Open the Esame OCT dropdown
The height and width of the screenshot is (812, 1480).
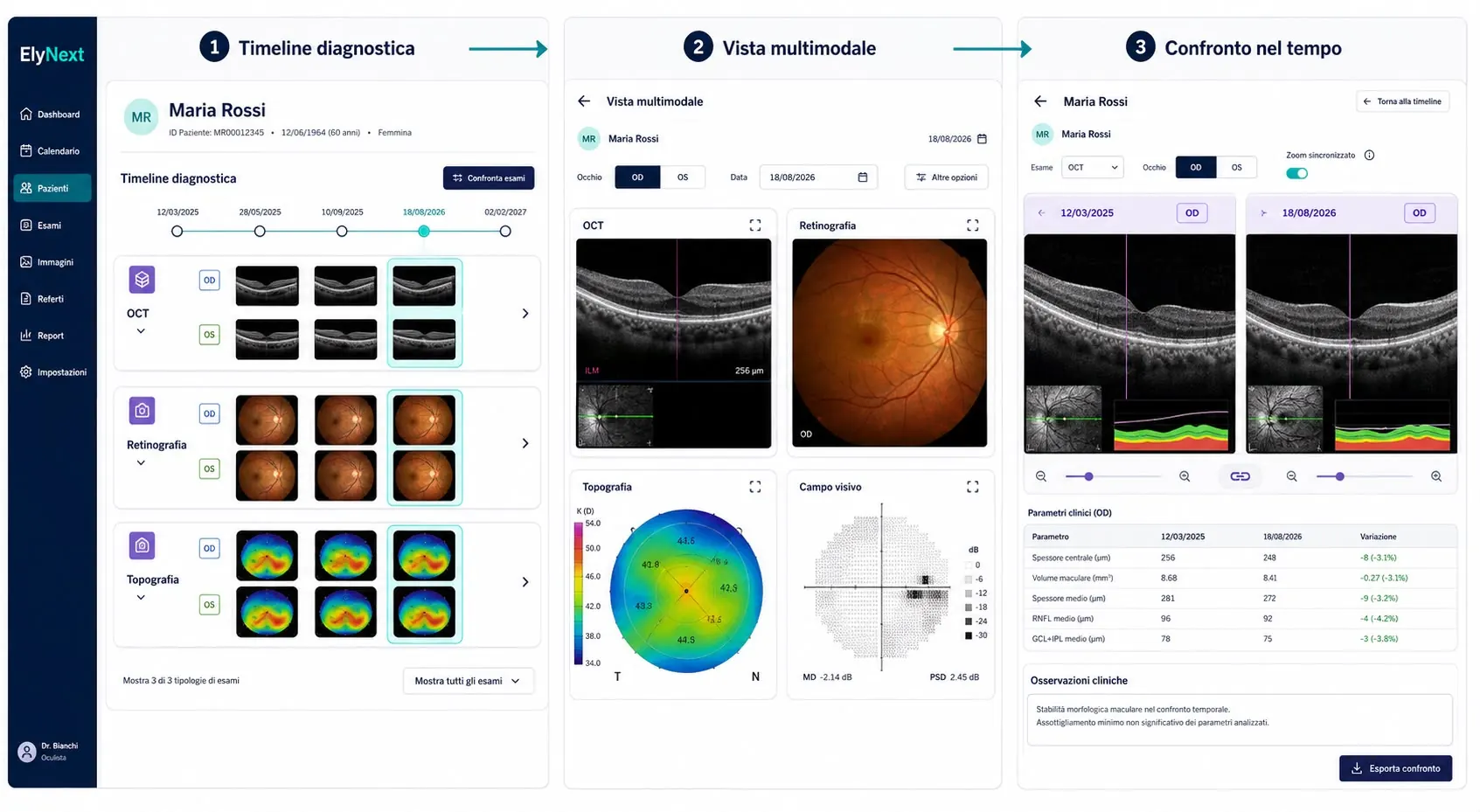pos(1092,167)
